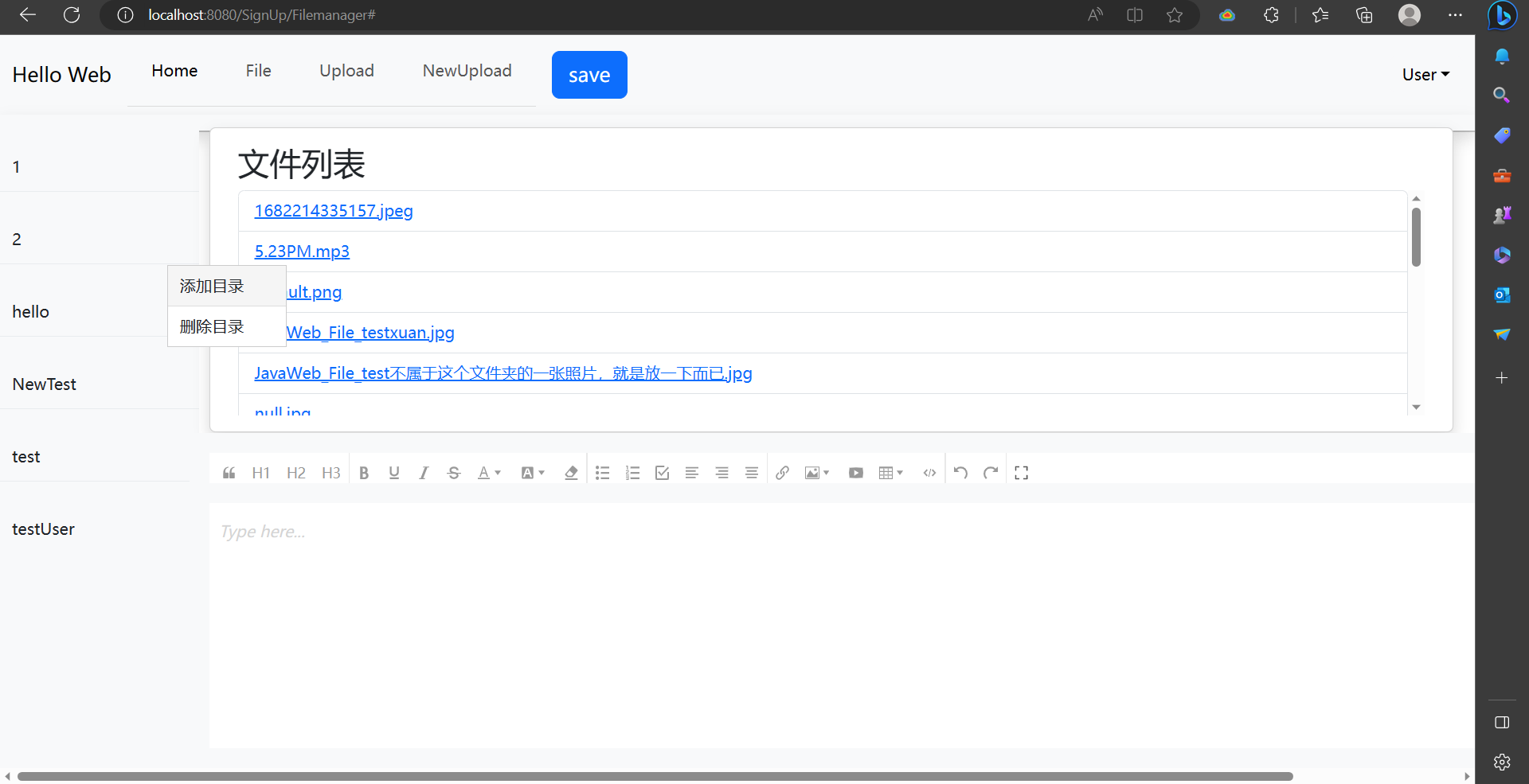Align text left

(x=692, y=473)
